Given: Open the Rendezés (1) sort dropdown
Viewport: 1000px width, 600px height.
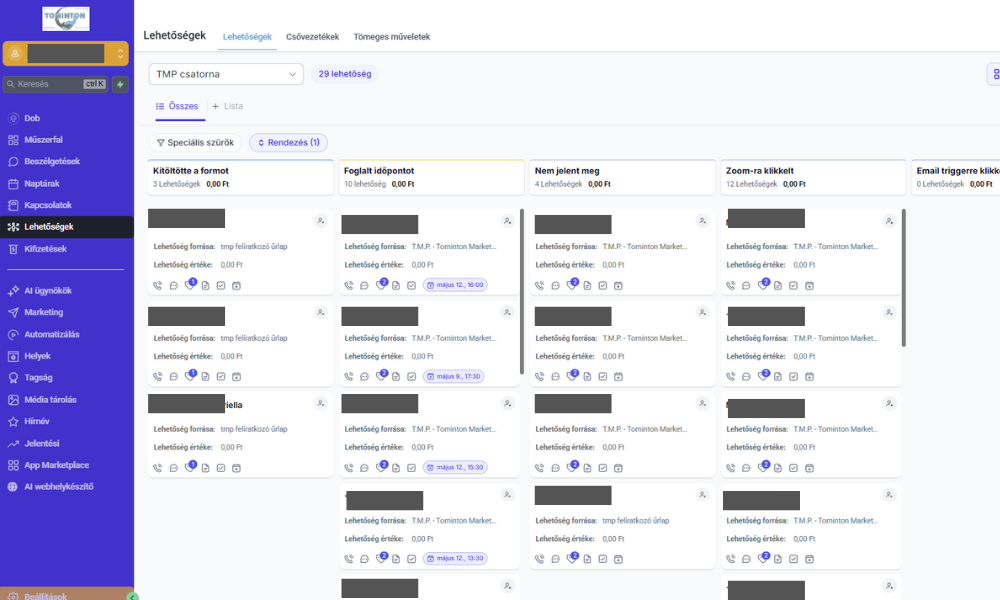Looking at the screenshot, I should coord(288,143).
